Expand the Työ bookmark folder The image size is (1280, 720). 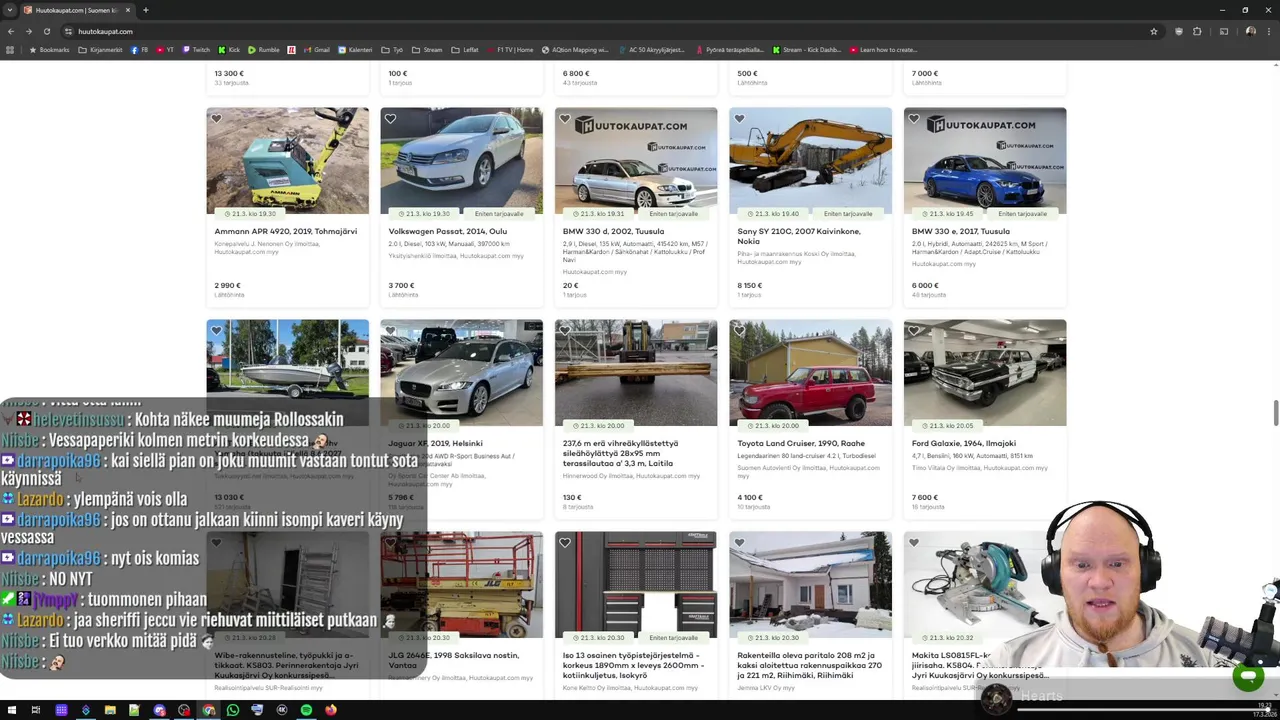392,49
